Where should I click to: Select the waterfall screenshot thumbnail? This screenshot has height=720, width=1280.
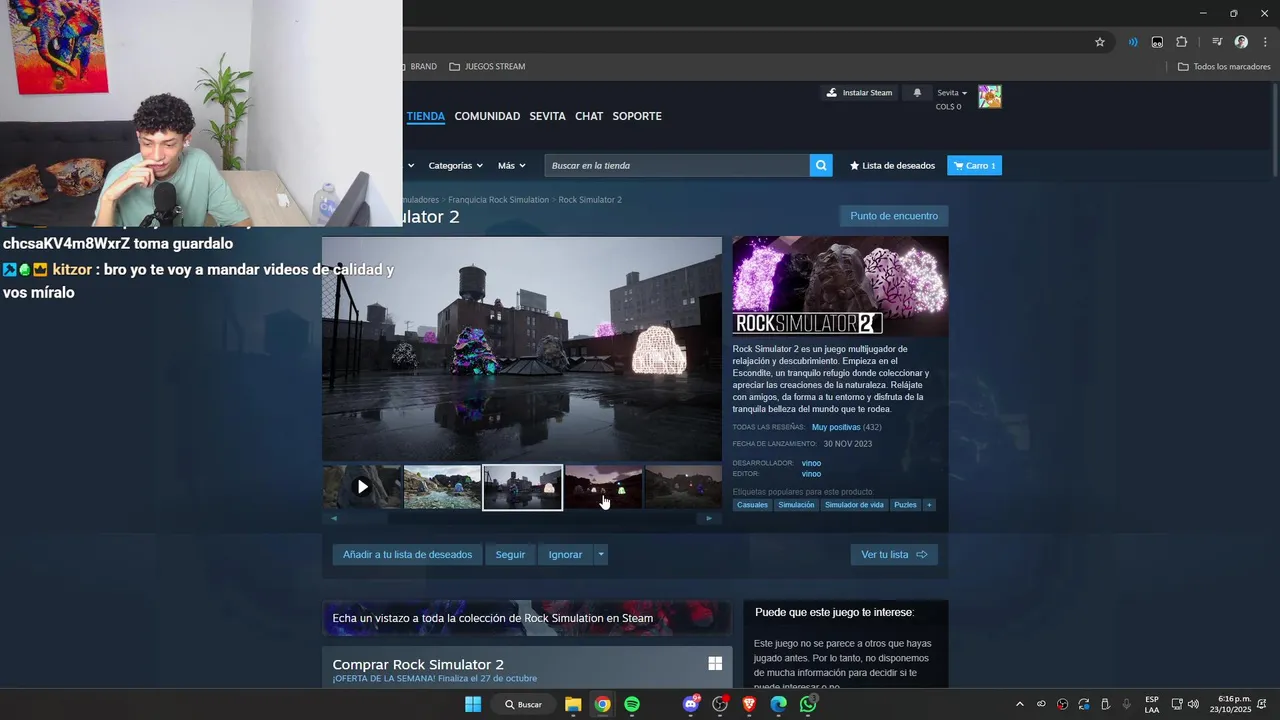(442, 487)
